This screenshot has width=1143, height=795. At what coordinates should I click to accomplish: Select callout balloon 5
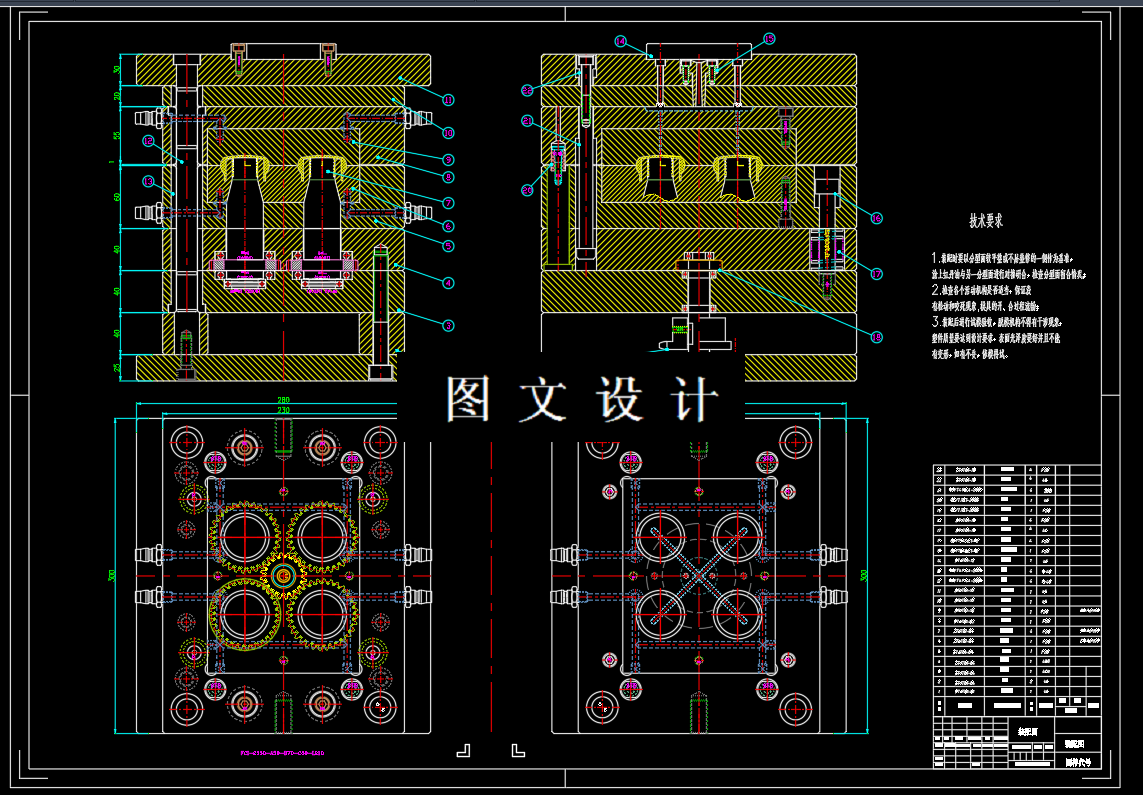[x=448, y=246]
